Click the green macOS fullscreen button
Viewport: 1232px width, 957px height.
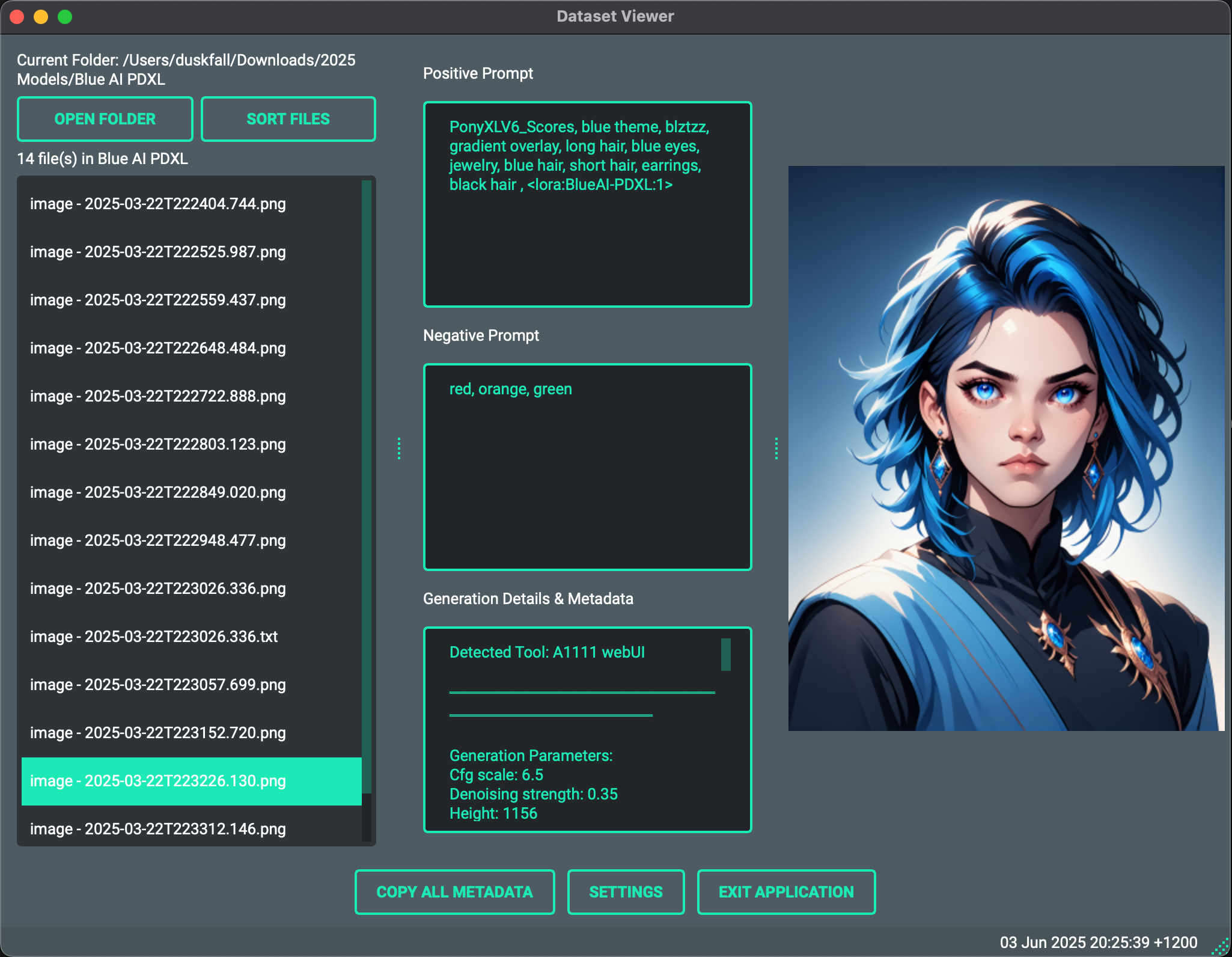[65, 17]
